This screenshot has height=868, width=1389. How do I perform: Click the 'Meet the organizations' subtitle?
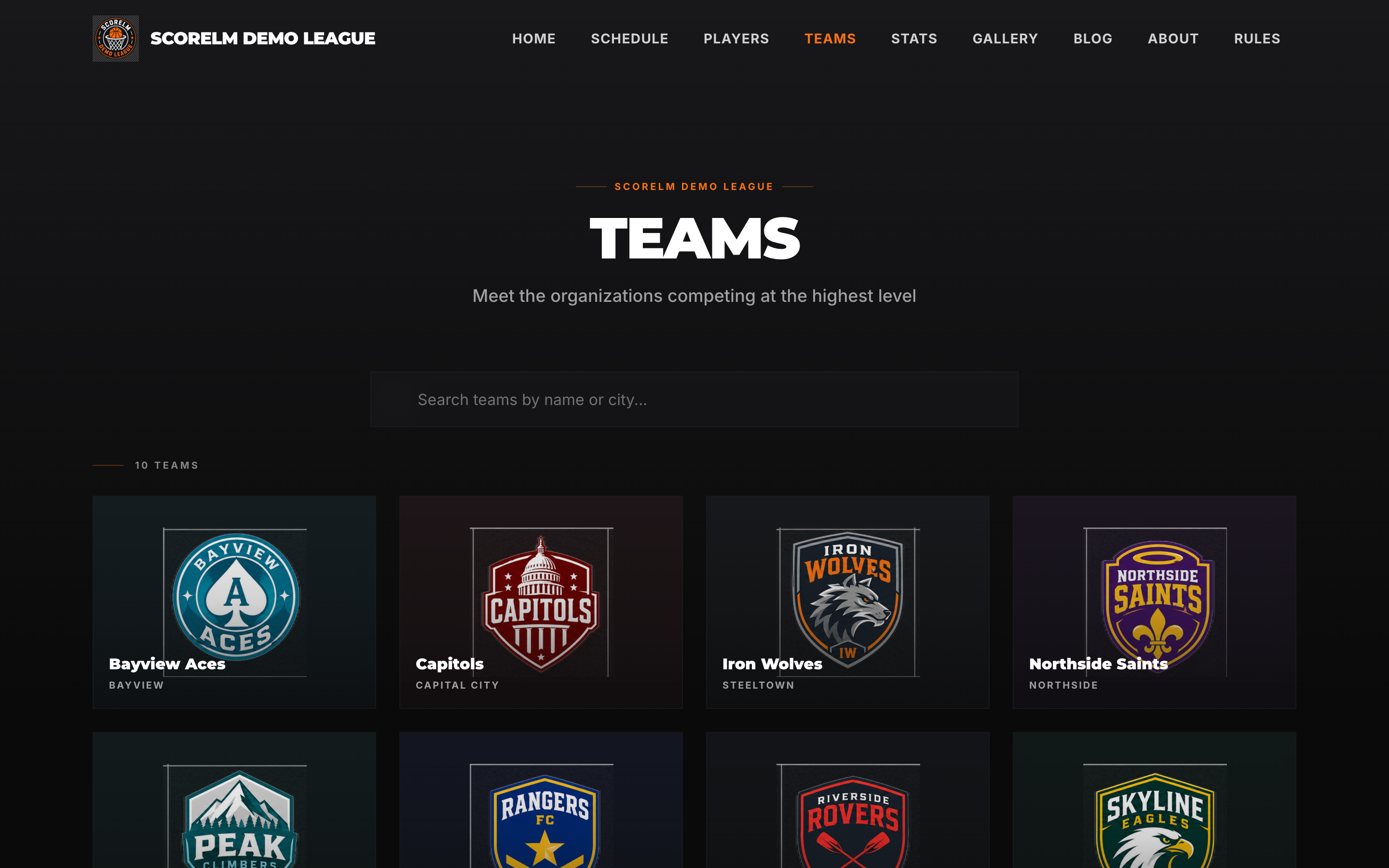tap(694, 296)
